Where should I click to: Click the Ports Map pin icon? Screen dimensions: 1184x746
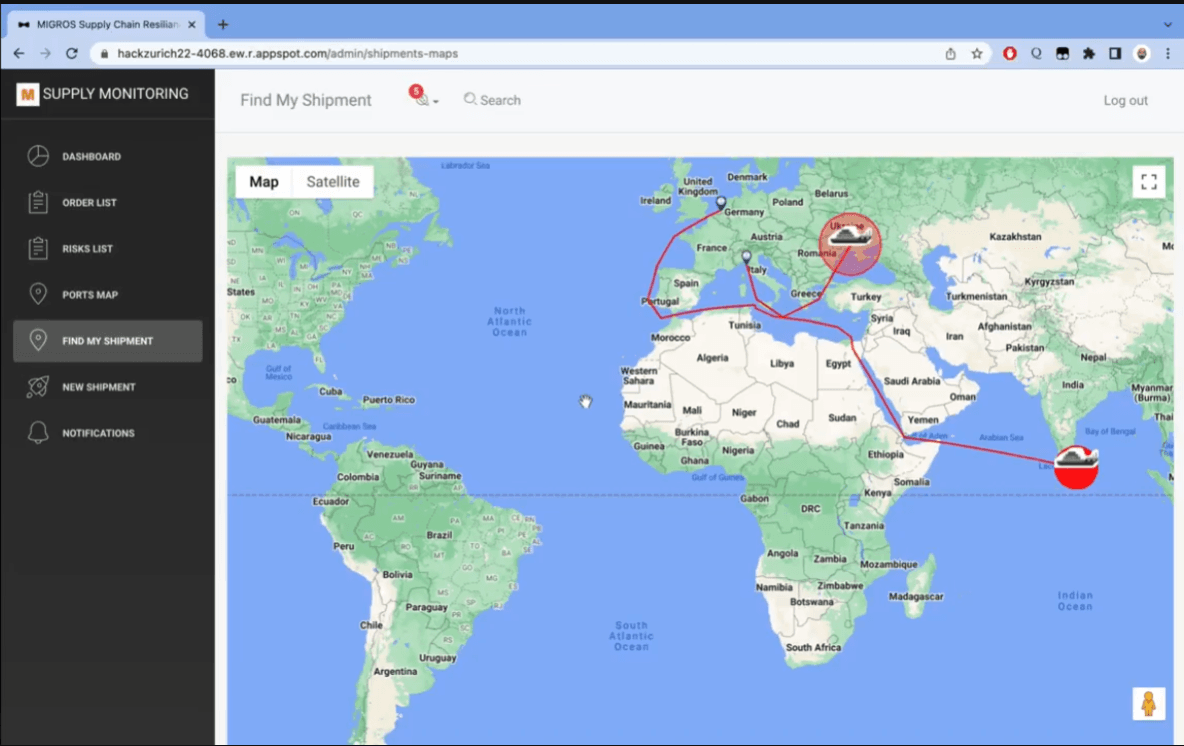38,294
